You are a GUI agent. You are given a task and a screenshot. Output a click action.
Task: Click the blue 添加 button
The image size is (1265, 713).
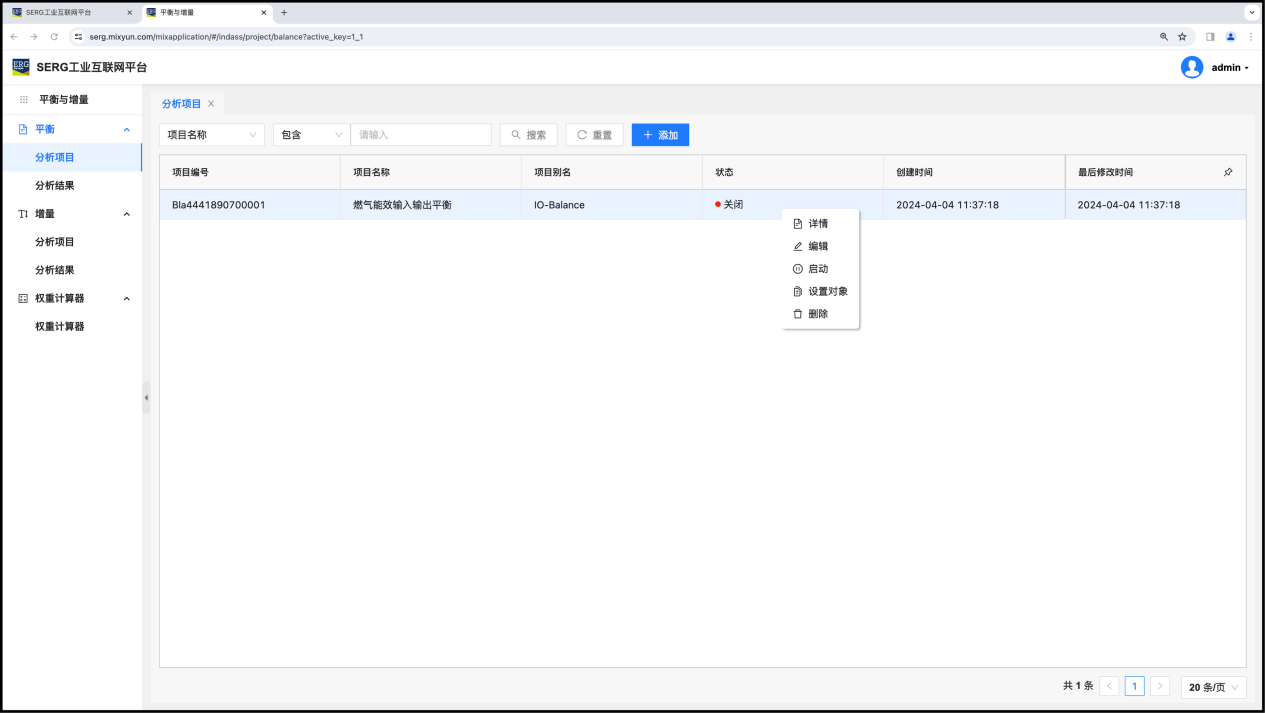pyautogui.click(x=660, y=135)
